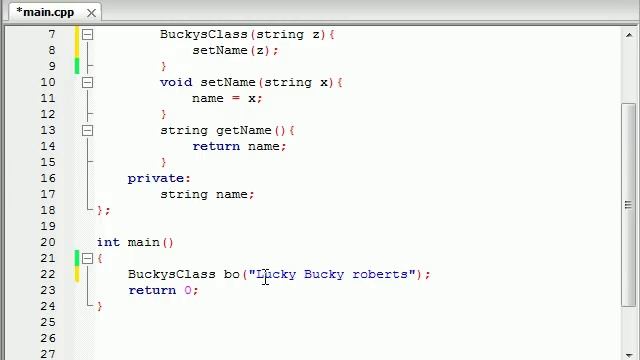640x360 pixels.
Task: Click the closing brace on line 24
Action: coord(100,306)
